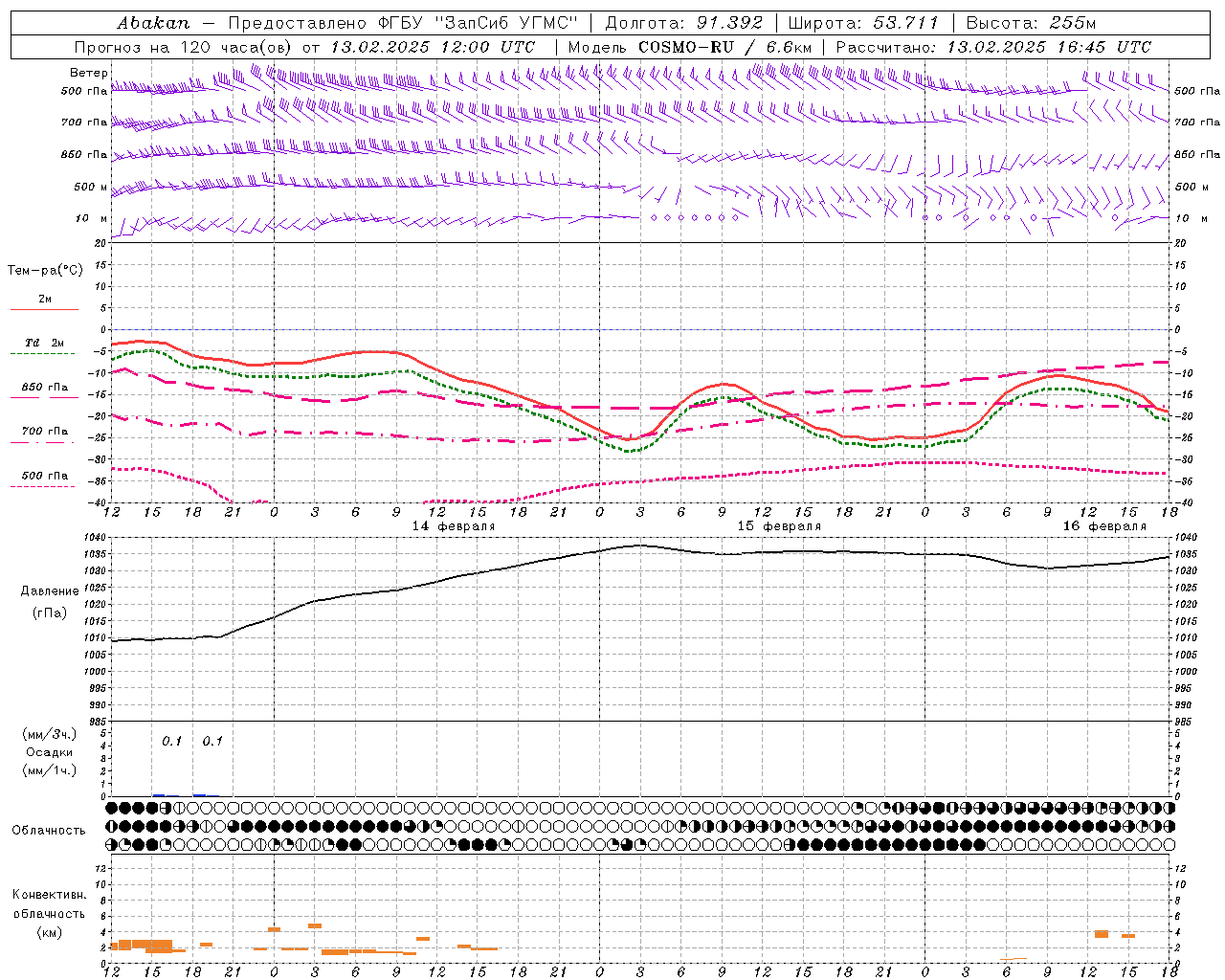
Task: Click the "Модель COSMO-RU / 6.6км" text
Action: pos(689,47)
